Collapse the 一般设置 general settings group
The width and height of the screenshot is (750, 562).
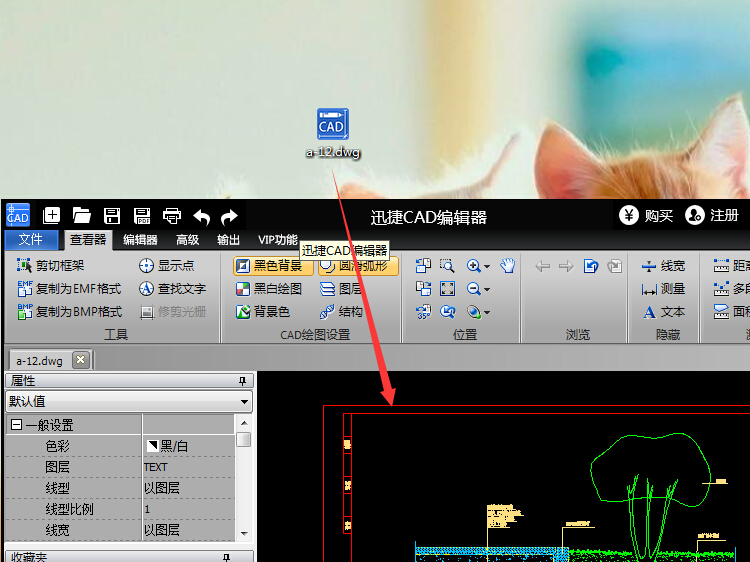16,424
